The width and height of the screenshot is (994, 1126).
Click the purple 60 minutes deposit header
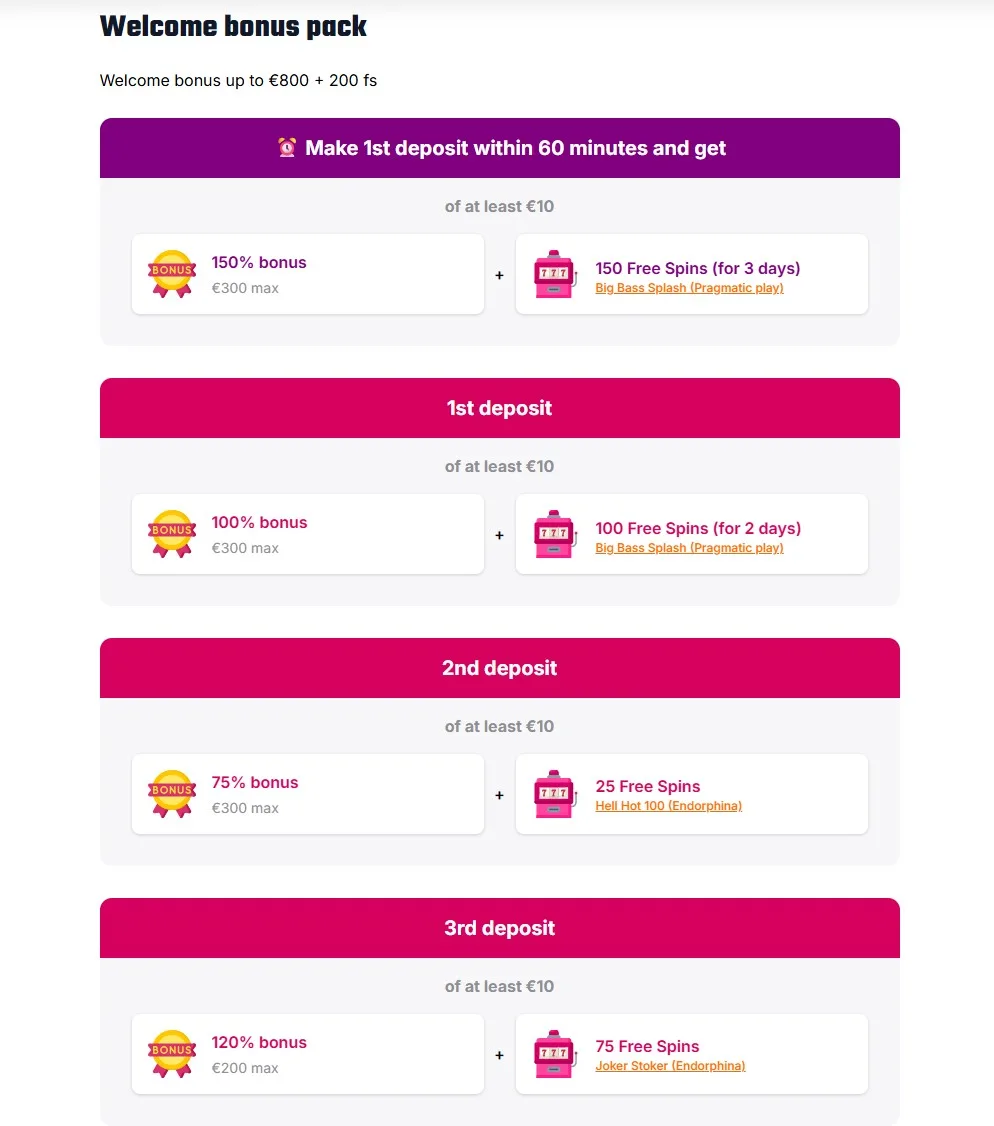coord(500,148)
